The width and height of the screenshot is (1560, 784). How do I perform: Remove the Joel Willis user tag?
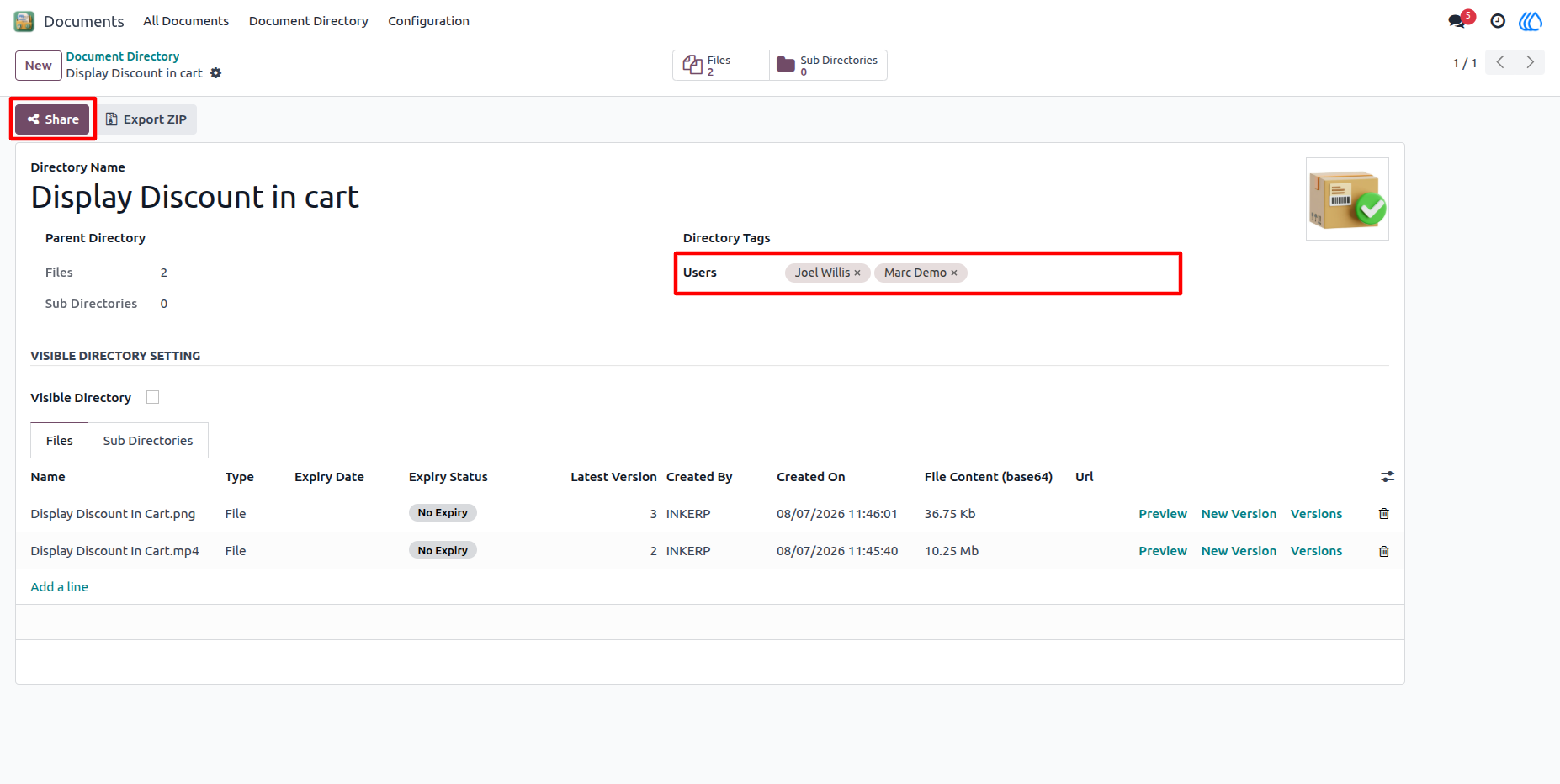[x=857, y=273]
